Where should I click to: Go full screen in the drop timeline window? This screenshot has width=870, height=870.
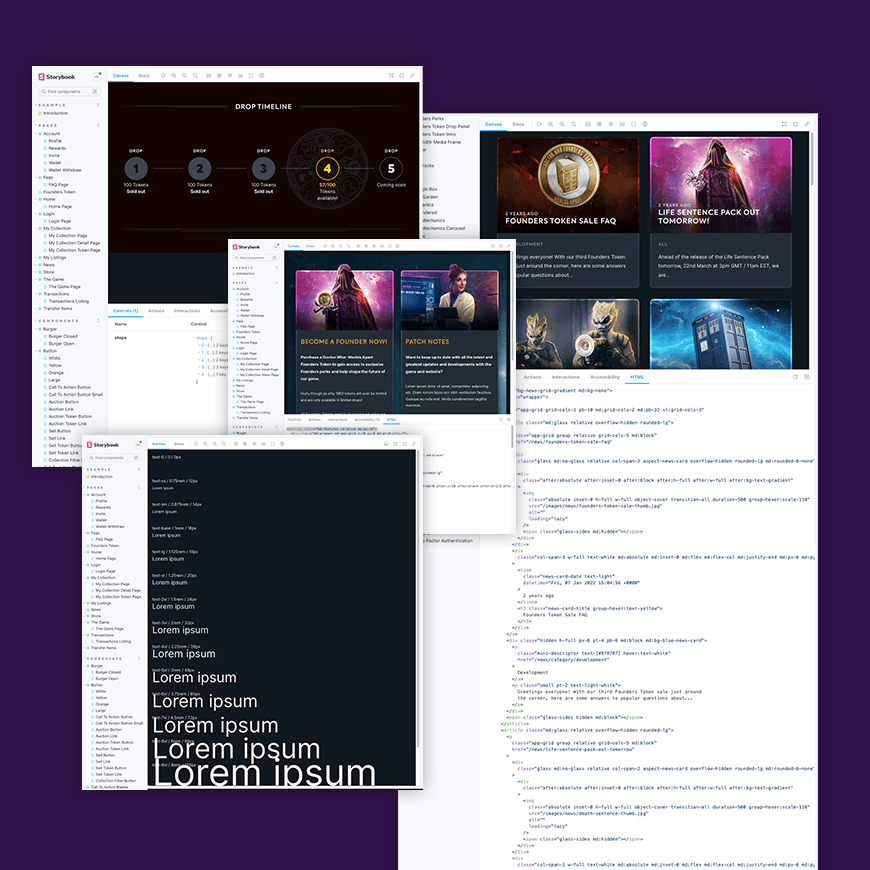click(391, 75)
